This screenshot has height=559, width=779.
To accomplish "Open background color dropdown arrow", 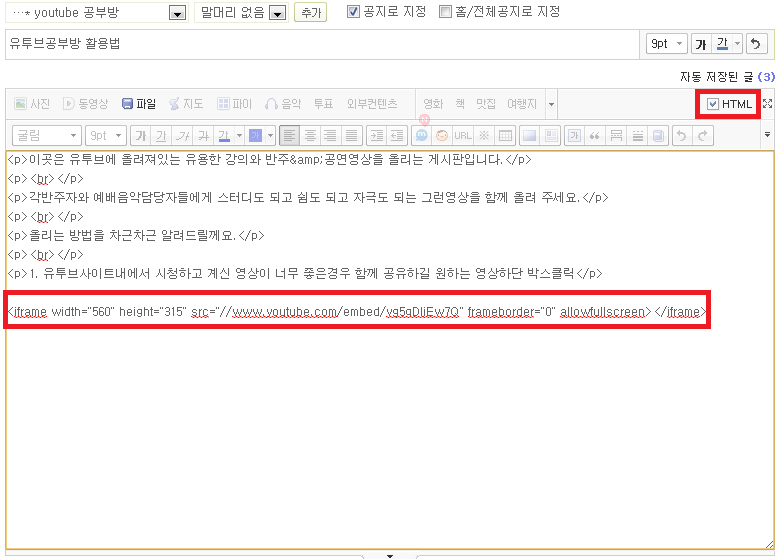I will point(271,136).
